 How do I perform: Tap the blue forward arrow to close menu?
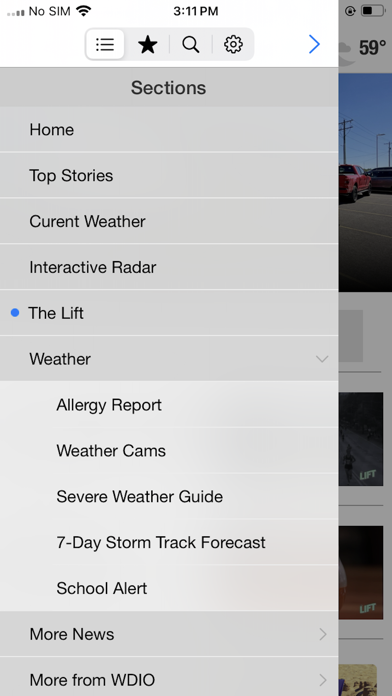314,44
